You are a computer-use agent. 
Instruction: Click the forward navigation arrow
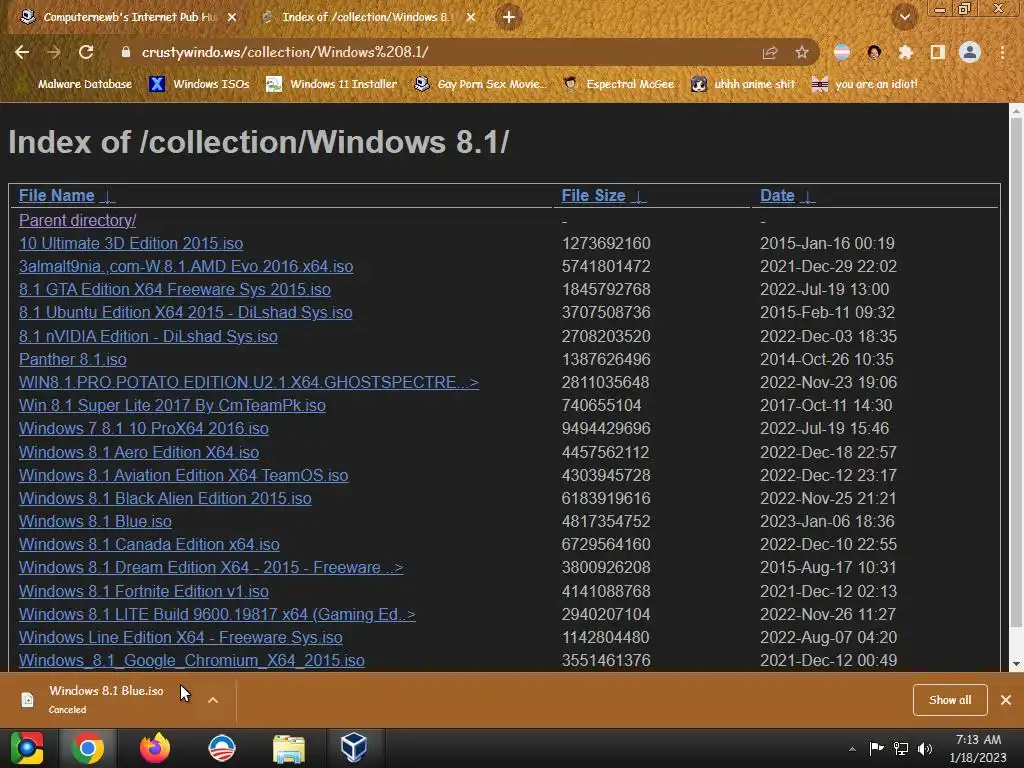pyautogui.click(x=54, y=52)
